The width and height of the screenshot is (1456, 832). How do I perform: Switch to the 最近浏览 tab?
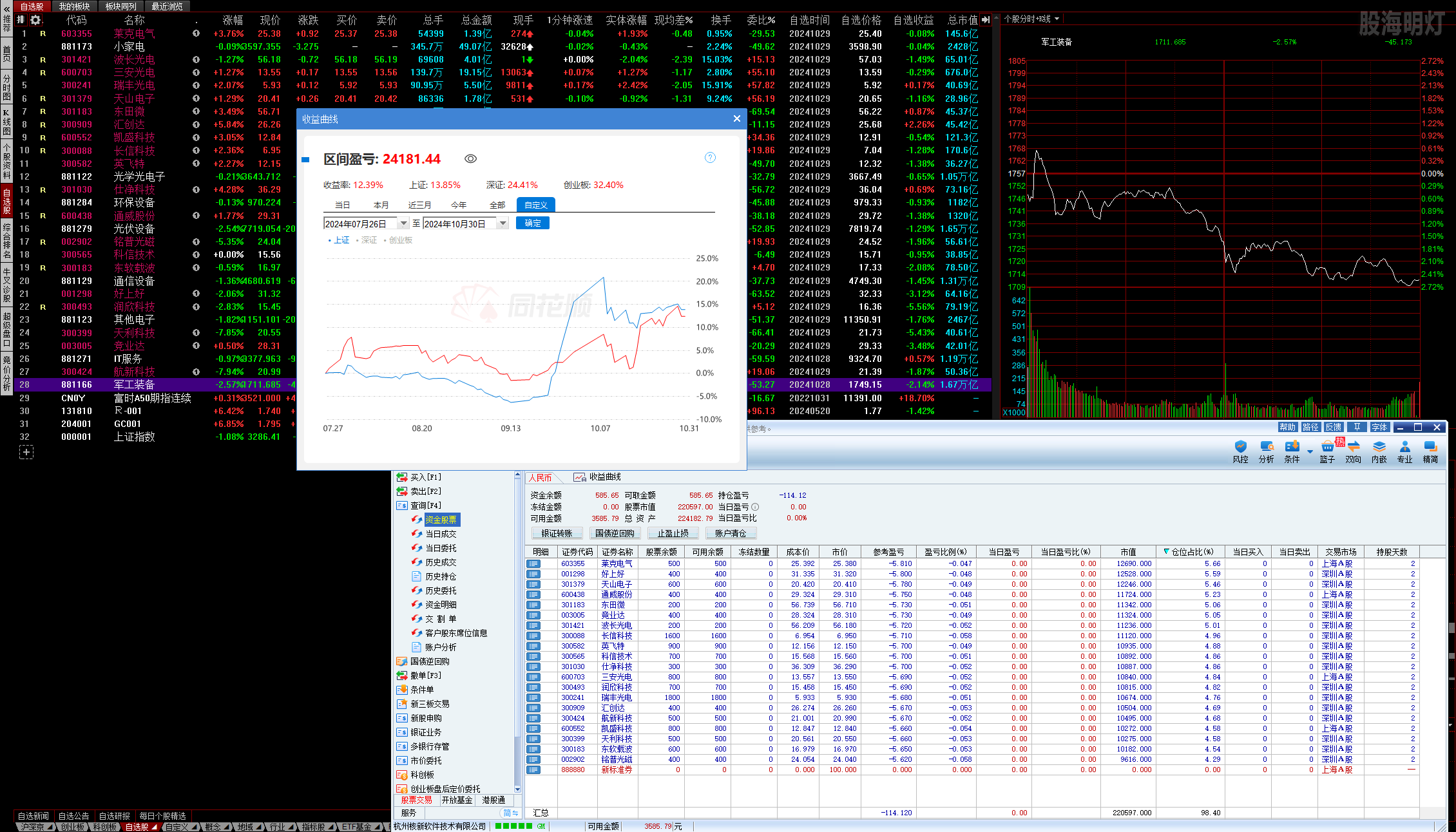[167, 6]
